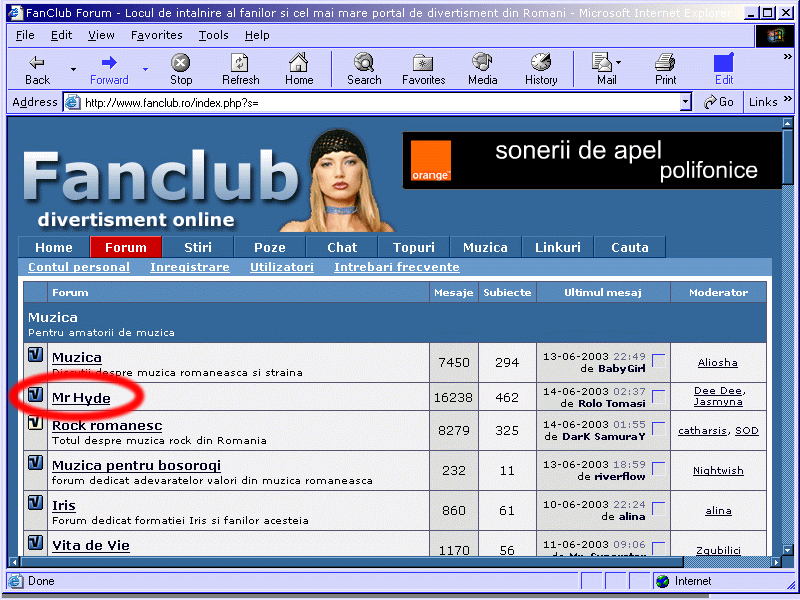
Task: Open the Poze tab
Action: point(269,247)
